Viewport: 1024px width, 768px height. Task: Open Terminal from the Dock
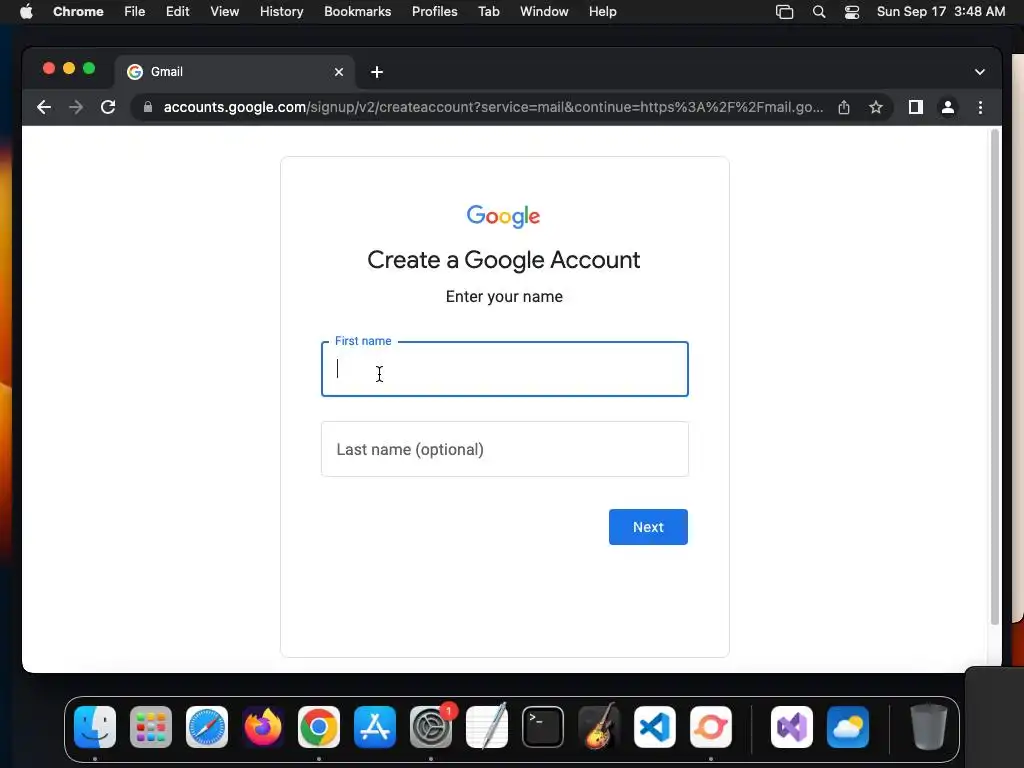[x=543, y=727]
